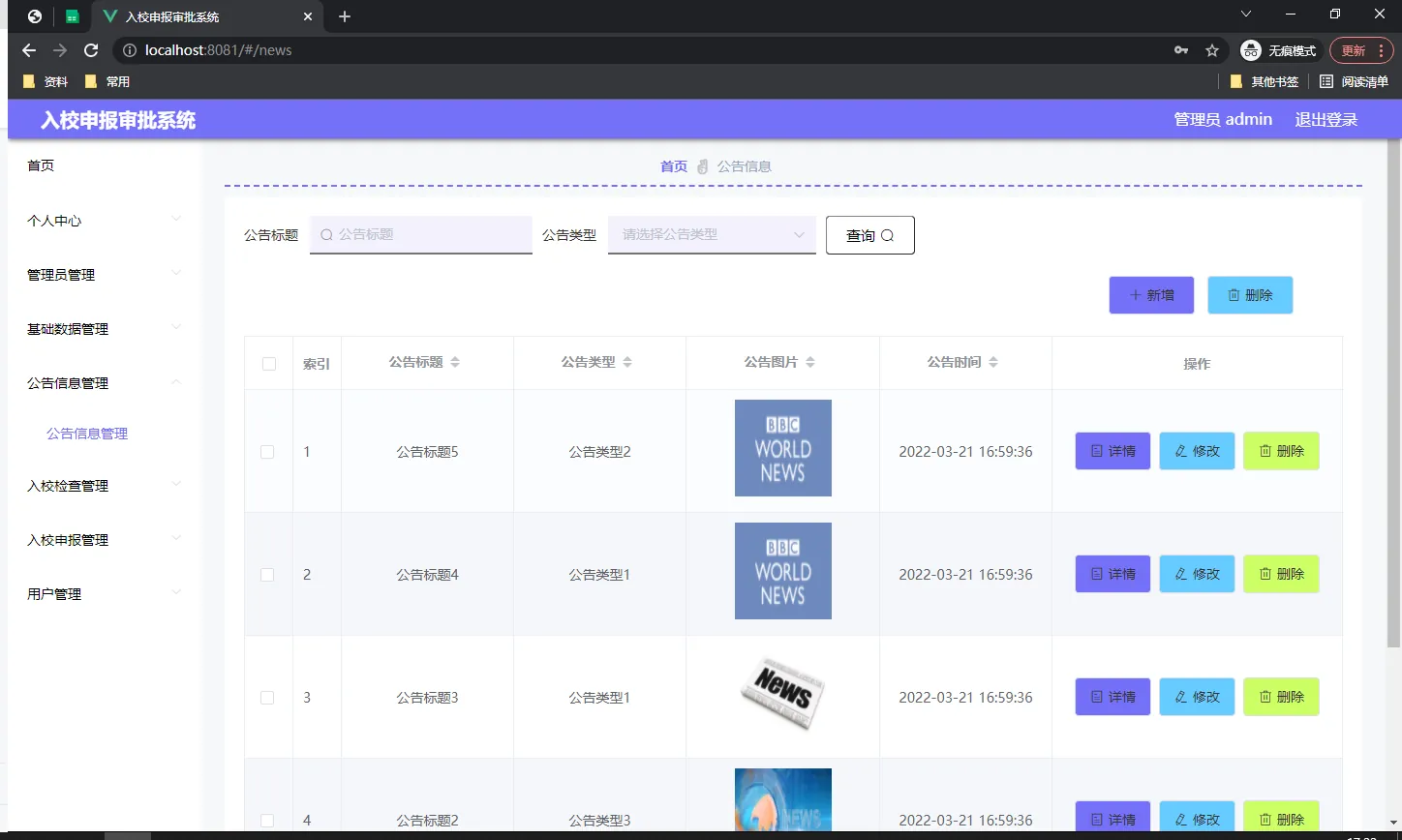
Task: Click 退出登录 to log out
Action: (x=1326, y=118)
